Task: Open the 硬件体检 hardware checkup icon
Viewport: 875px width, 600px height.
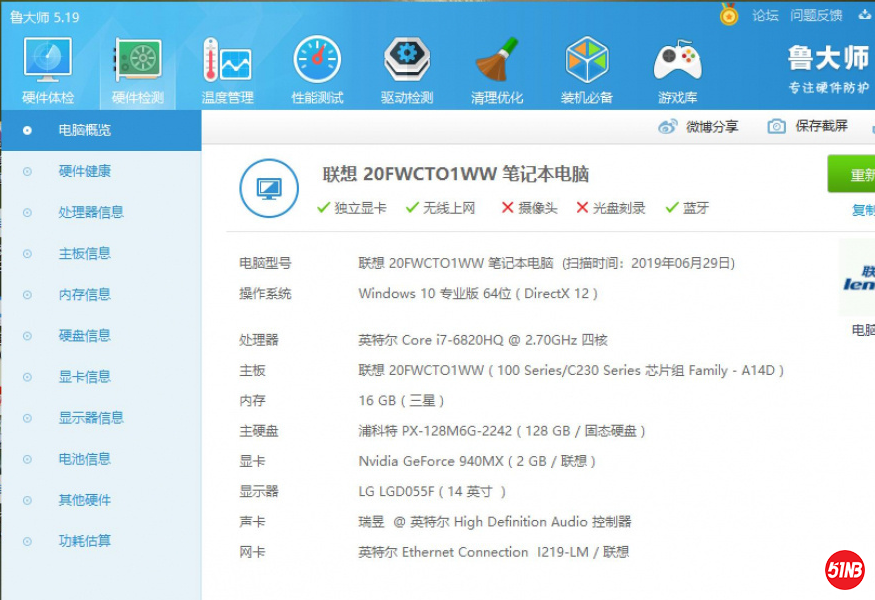Action: (x=48, y=63)
